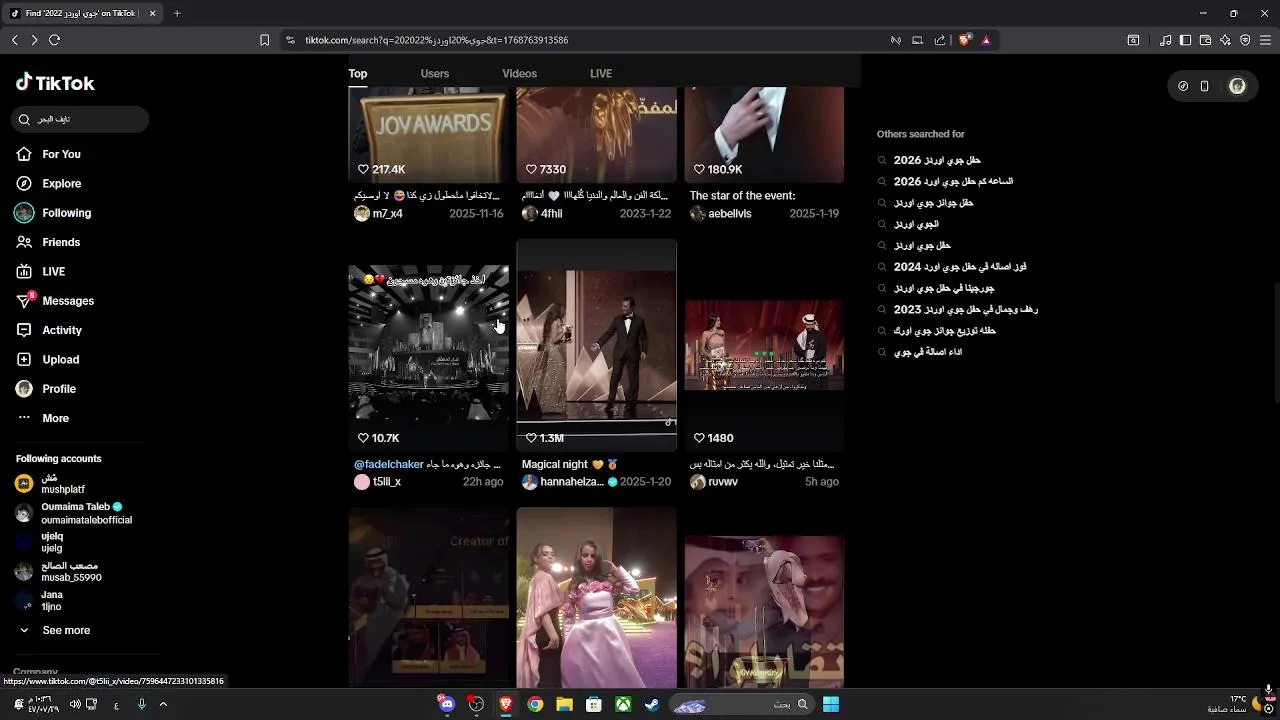Go back in browser history
The image size is (1280, 720).
[14, 40]
